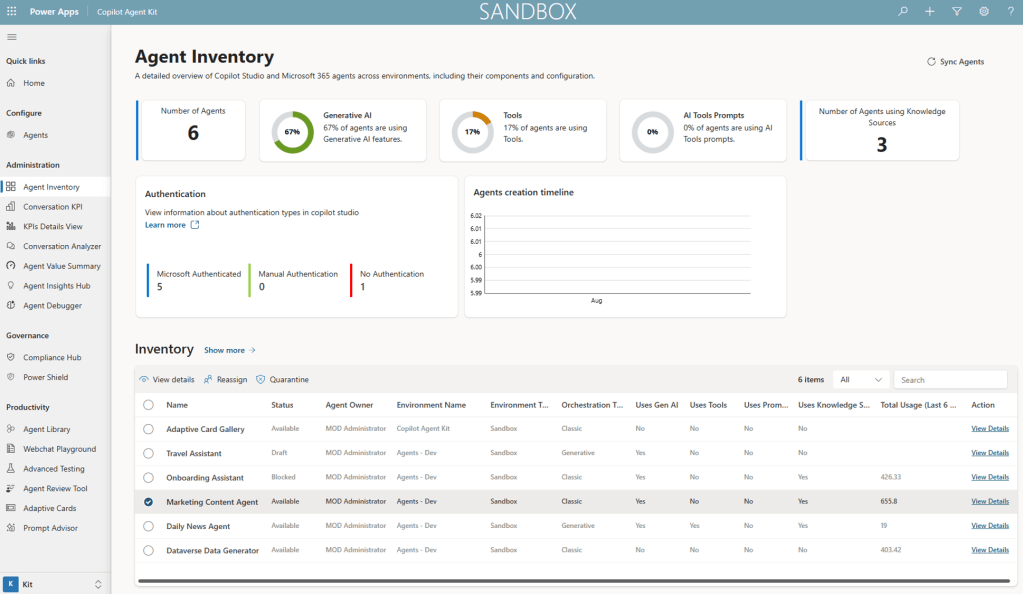Open the app launcher waffle icon
The width and height of the screenshot is (1023, 594).
[x=11, y=11]
